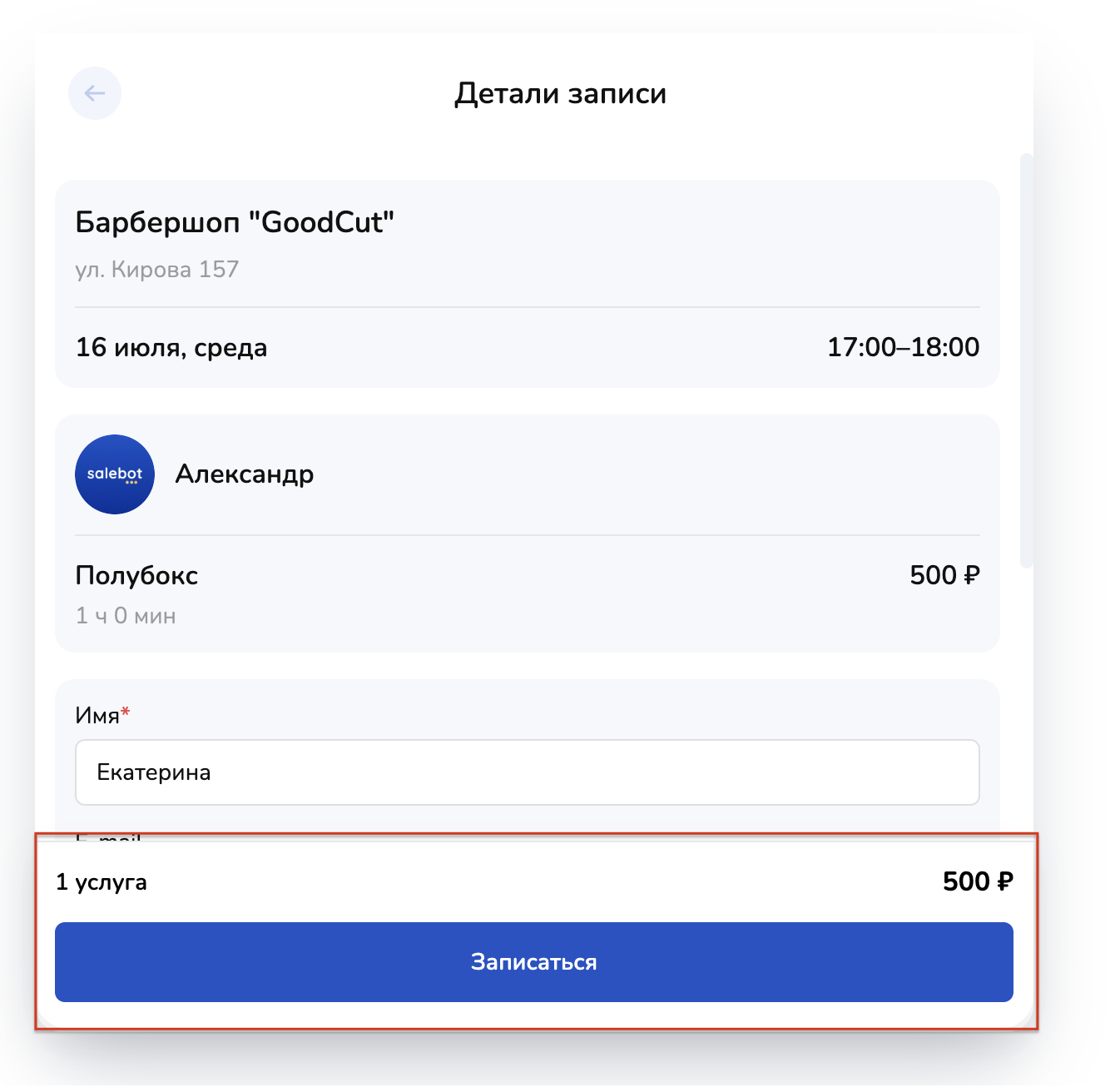The width and height of the screenshot is (1115, 1092).
Task: Click the address ул. Кирова 157
Action: (x=157, y=270)
